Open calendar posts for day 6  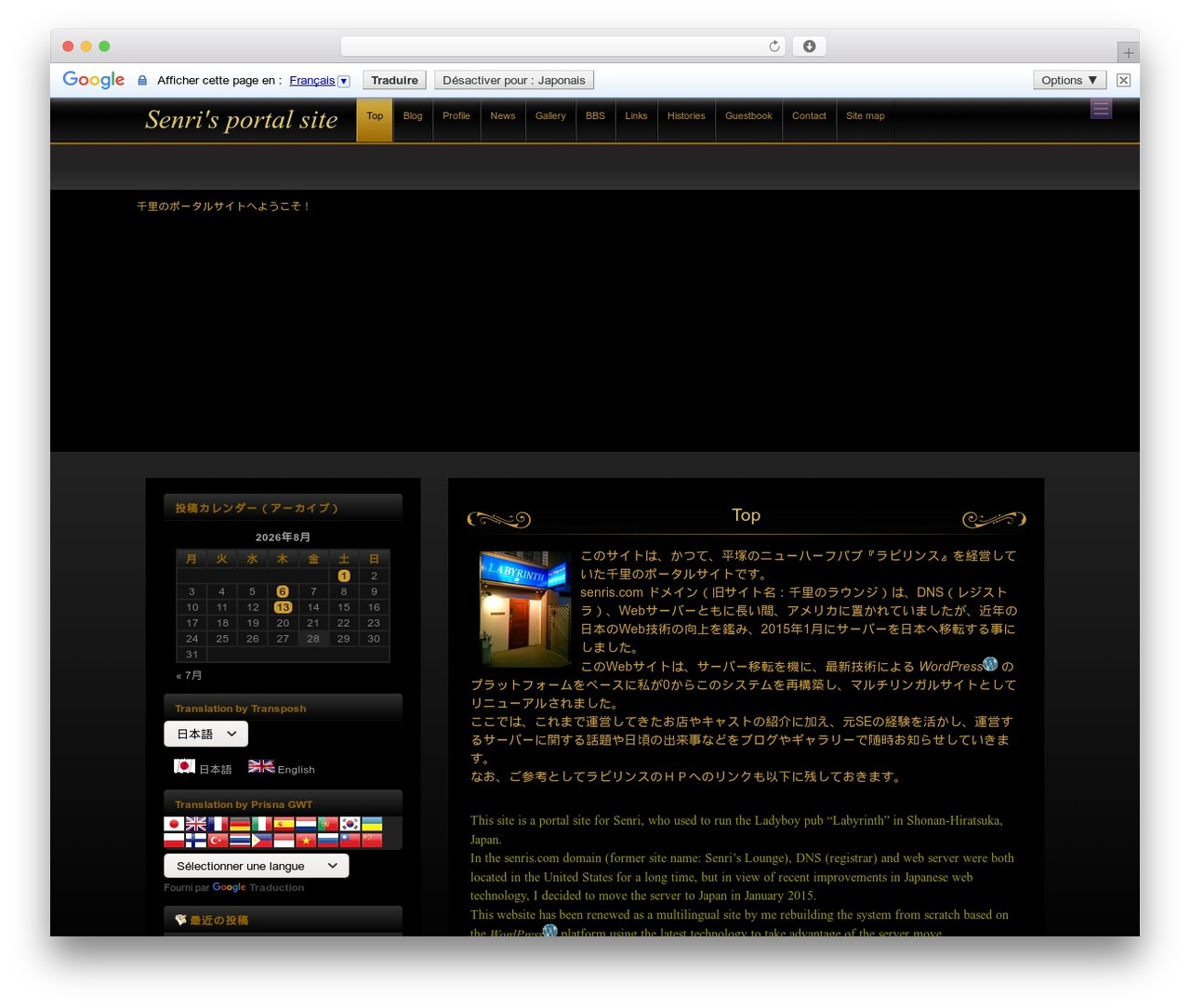pyautogui.click(x=283, y=591)
